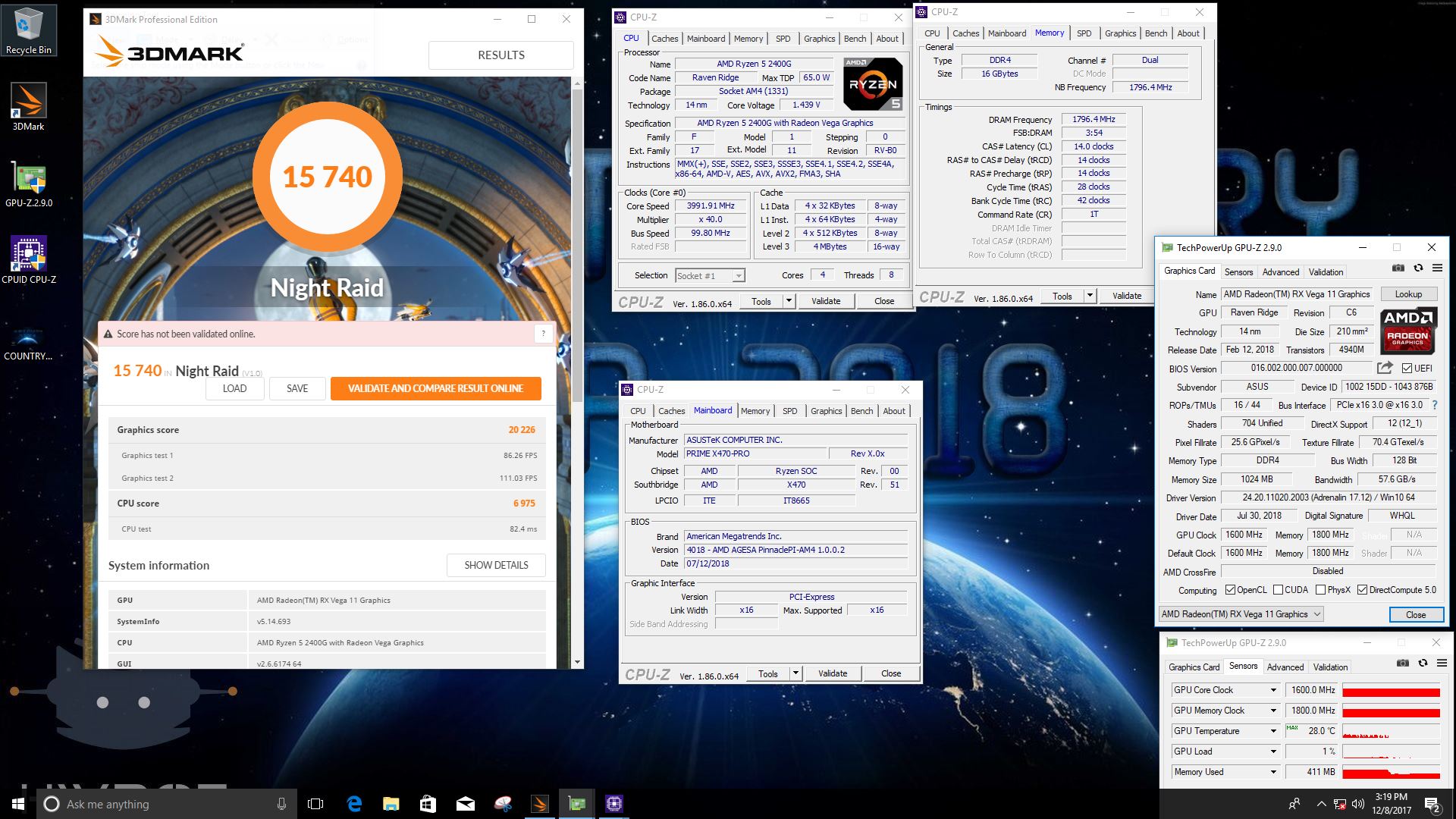Viewport: 1456px width, 819px height.
Task: Click VALIDATE AND COMPARE RESULT ONLINE button
Action: 435,388
